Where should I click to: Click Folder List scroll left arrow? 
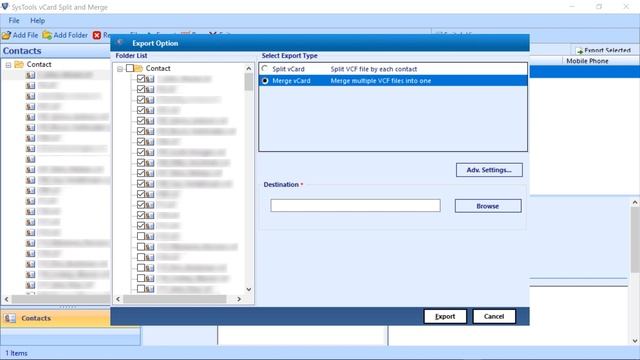coord(118,299)
